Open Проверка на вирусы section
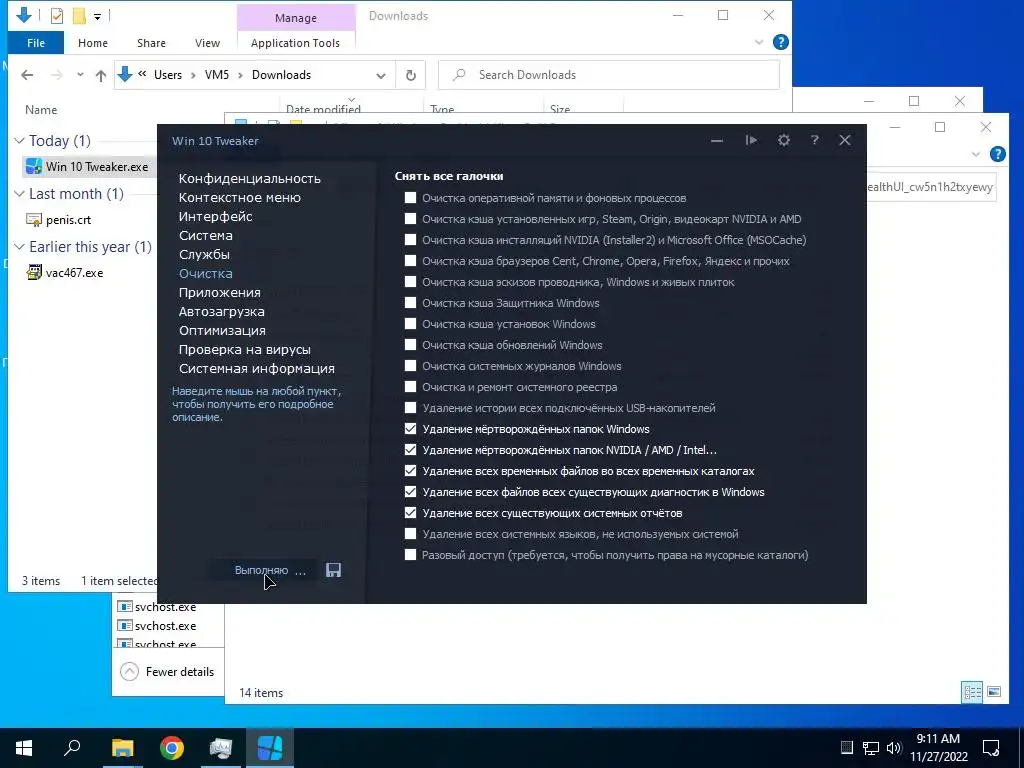 pos(245,349)
